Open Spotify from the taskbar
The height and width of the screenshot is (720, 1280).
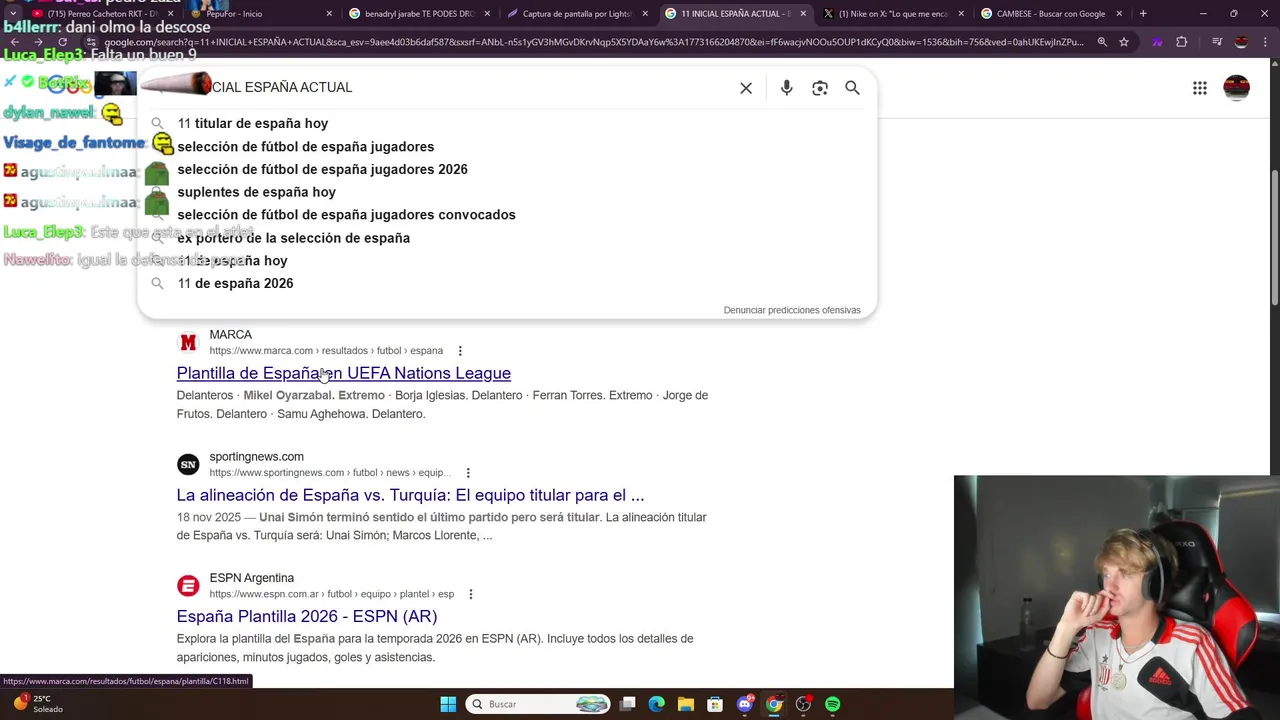tap(833, 704)
